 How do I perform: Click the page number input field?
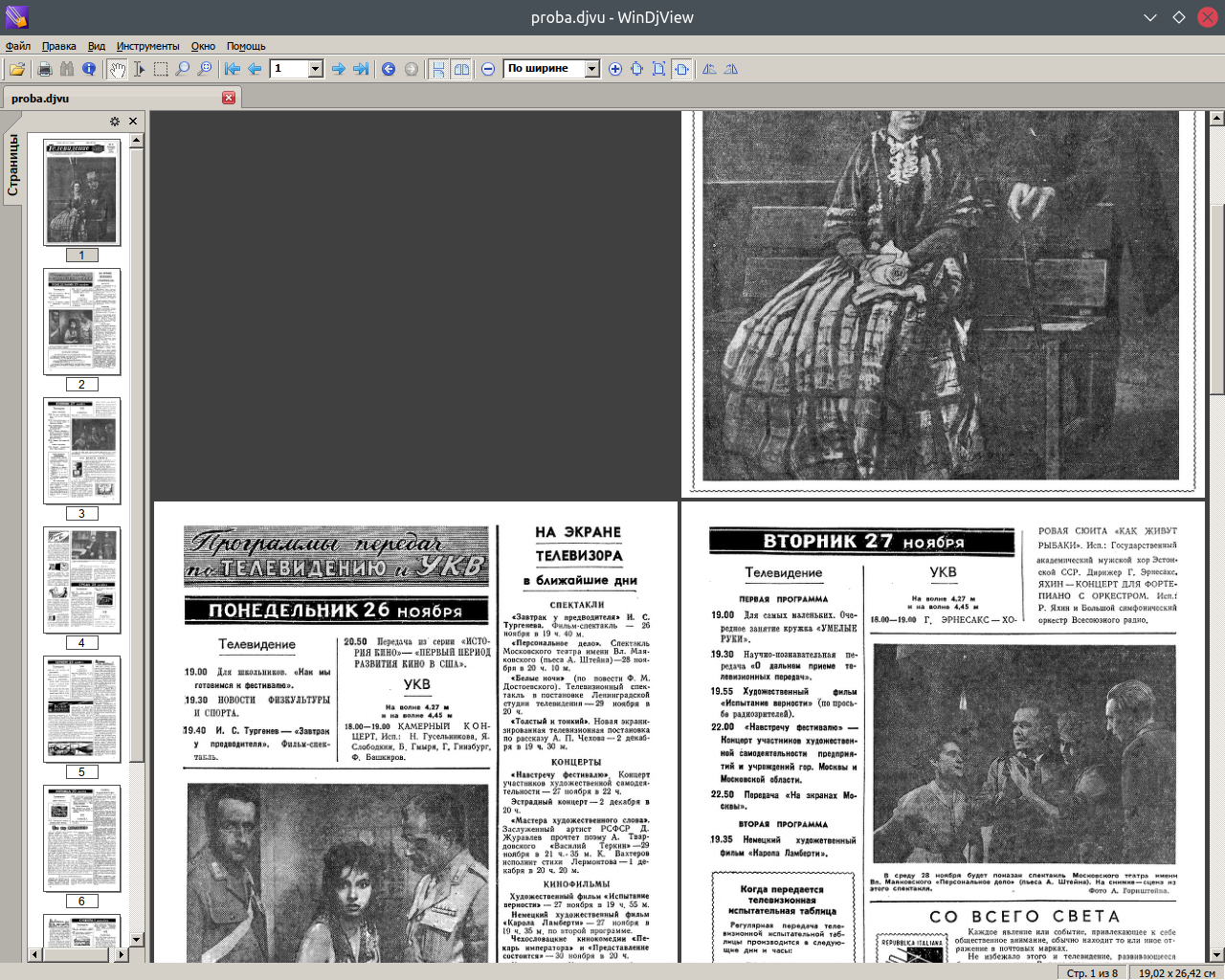pos(289,69)
